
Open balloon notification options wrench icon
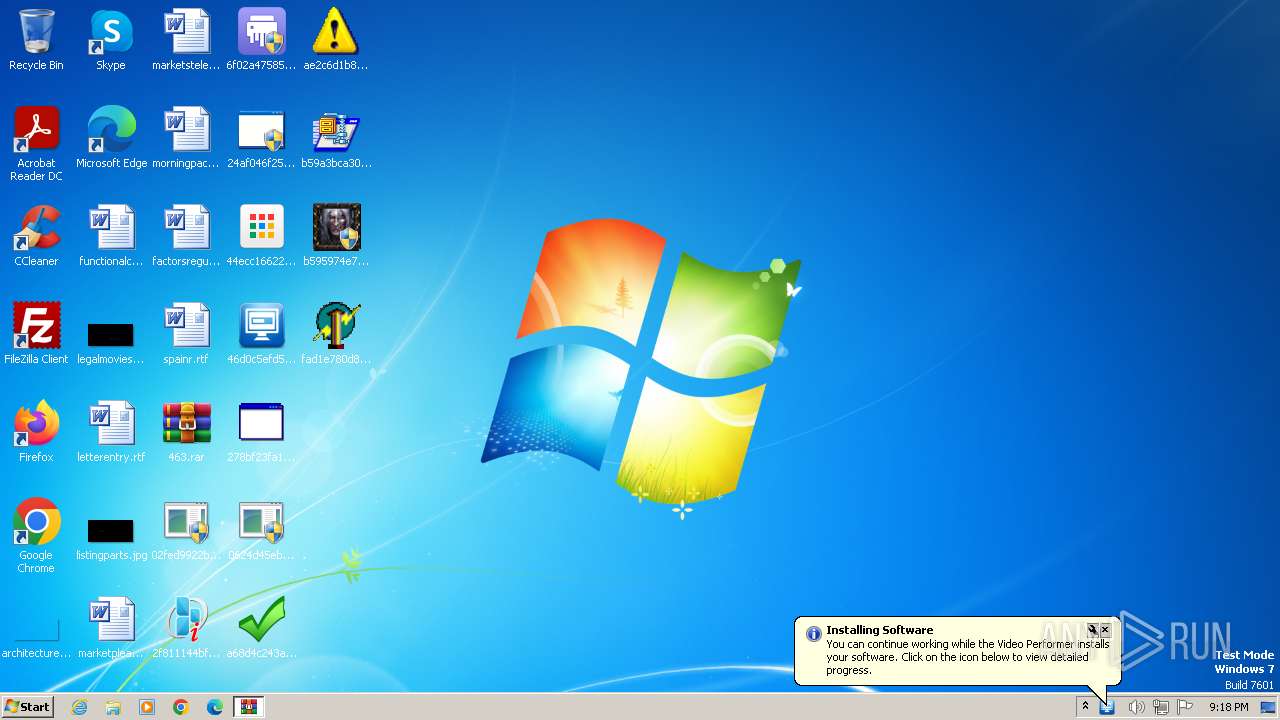click(1093, 630)
